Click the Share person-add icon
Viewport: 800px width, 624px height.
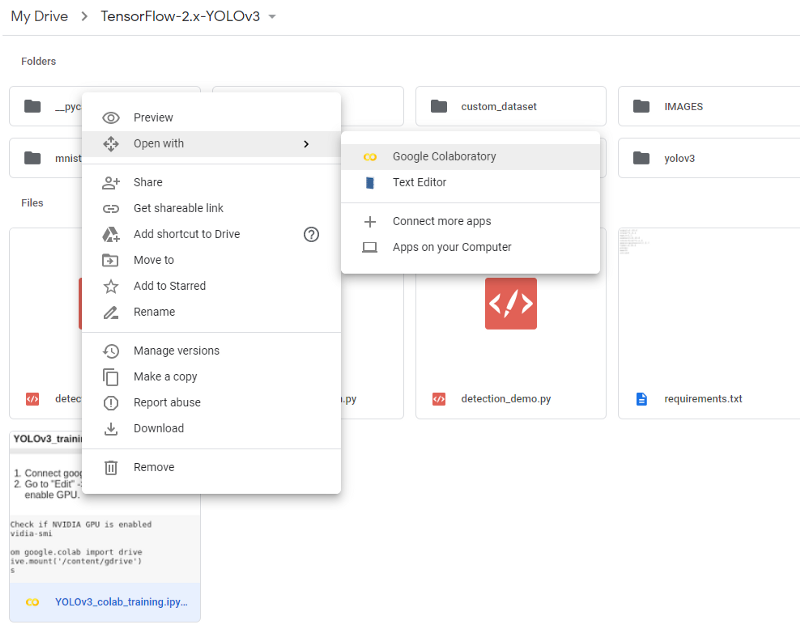coord(111,183)
